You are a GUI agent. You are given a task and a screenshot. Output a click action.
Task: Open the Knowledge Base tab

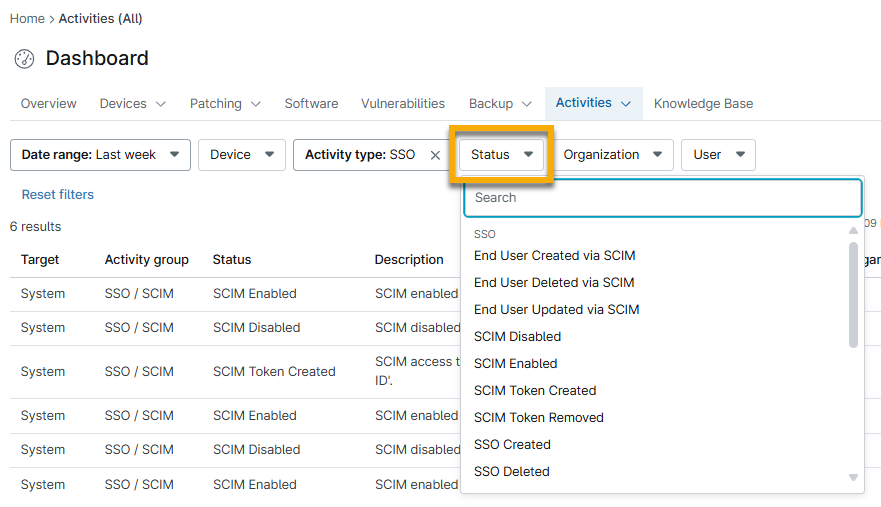tap(703, 104)
